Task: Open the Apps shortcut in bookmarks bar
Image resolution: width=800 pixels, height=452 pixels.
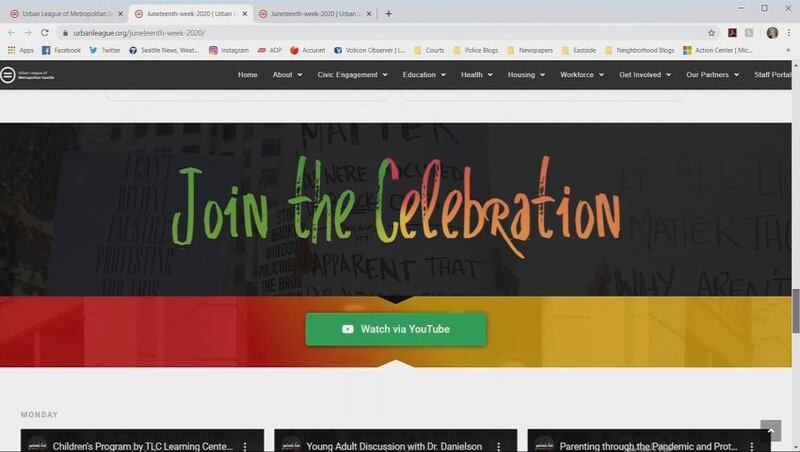Action: pyautogui.click(x=20, y=50)
